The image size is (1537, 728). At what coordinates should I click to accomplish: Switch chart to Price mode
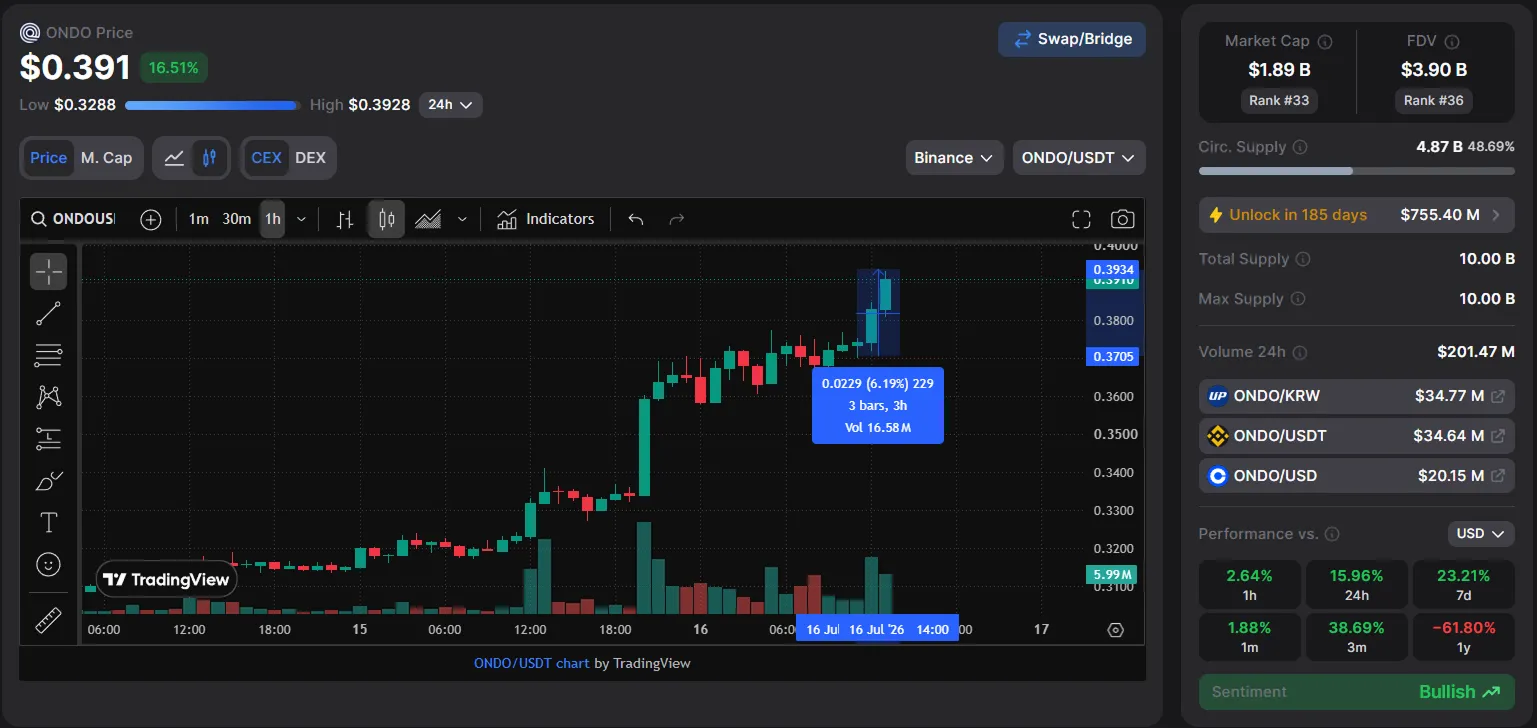coord(48,158)
